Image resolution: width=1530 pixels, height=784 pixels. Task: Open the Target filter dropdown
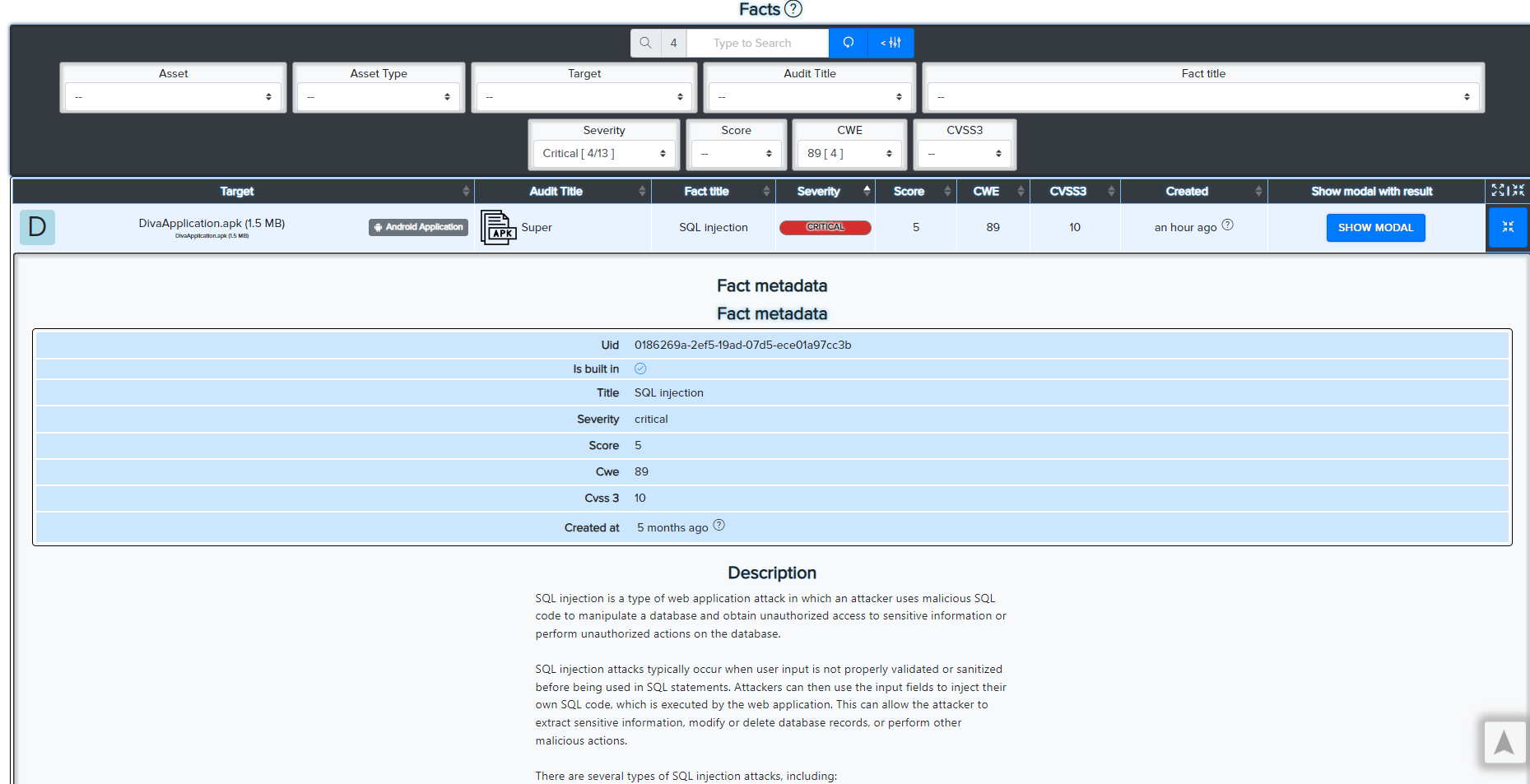[x=584, y=97]
